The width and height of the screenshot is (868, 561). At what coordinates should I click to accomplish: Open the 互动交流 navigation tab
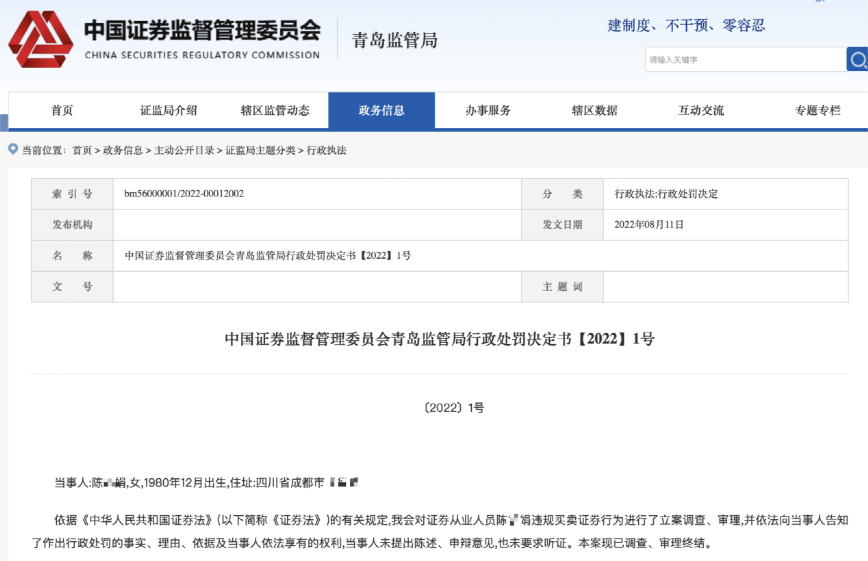point(701,110)
